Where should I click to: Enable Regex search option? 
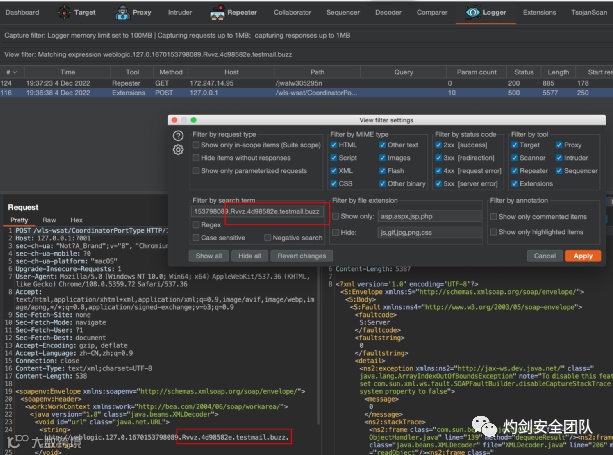(196, 225)
